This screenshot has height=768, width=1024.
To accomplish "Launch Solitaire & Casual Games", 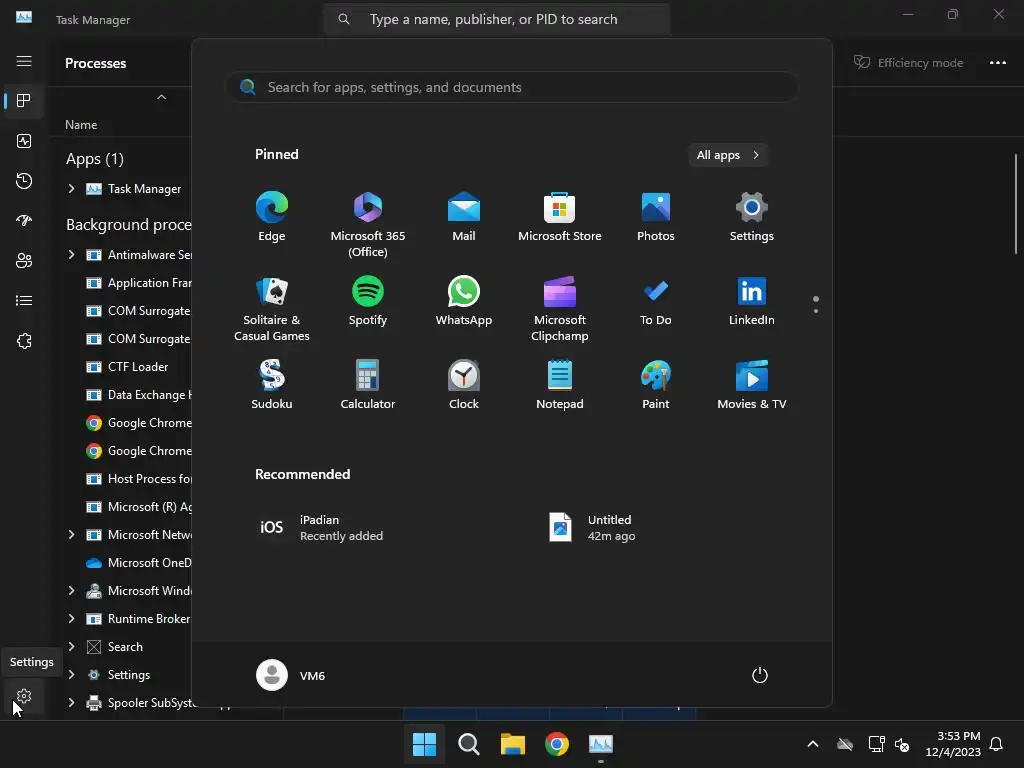I will (272, 308).
